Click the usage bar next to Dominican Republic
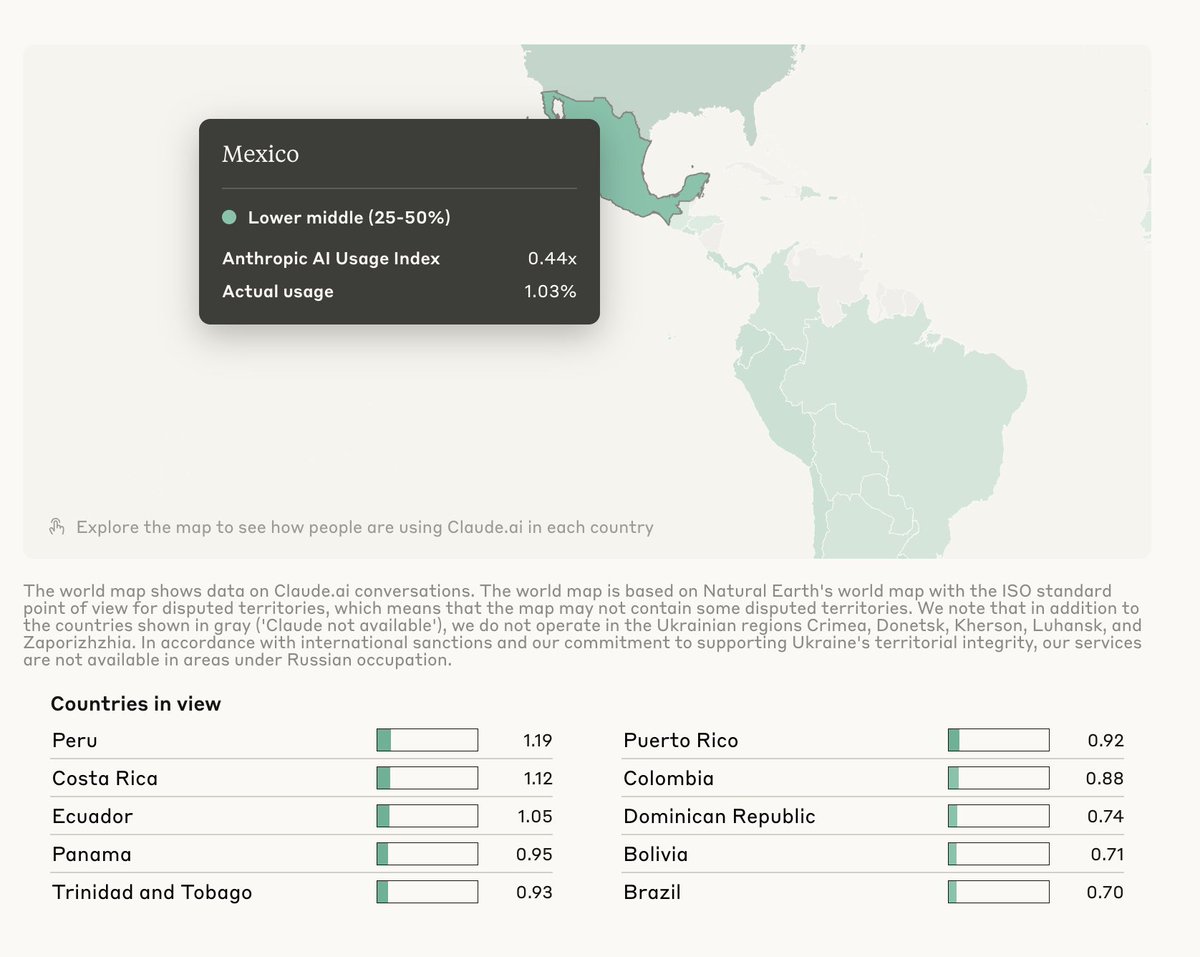 (998, 816)
